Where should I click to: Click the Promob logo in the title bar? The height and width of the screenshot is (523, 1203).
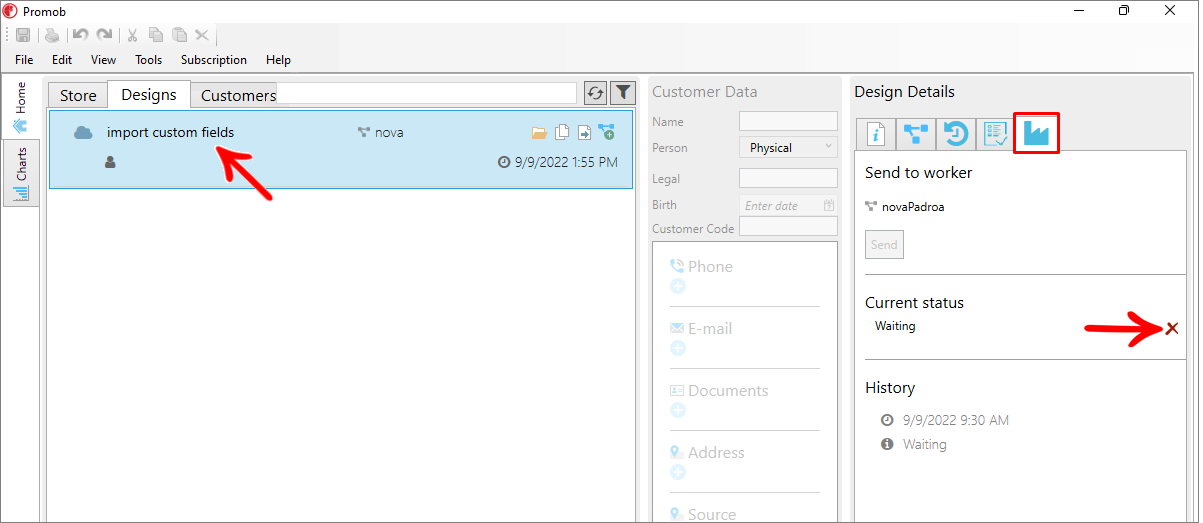(x=10, y=11)
